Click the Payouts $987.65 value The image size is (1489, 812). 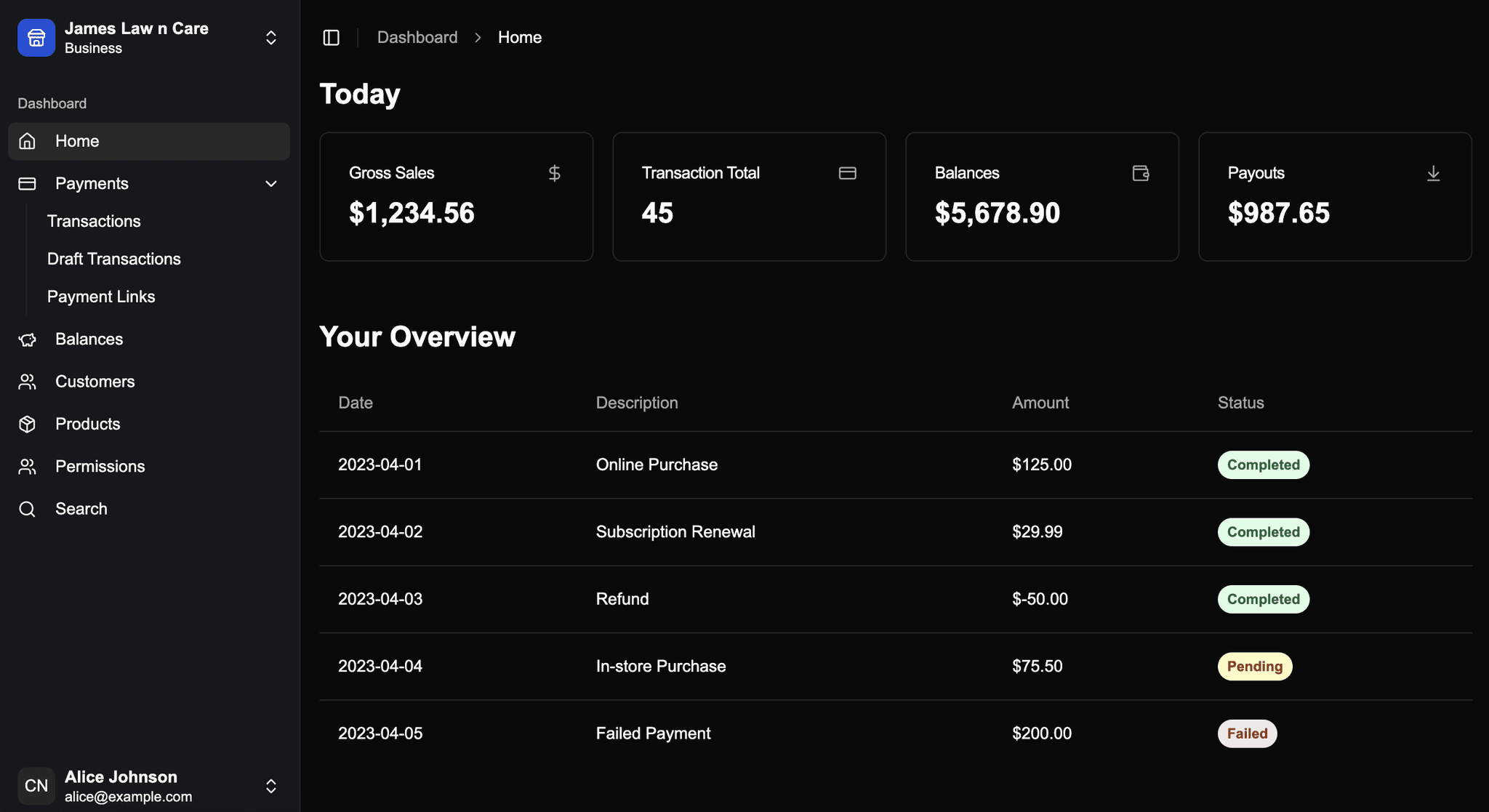[x=1278, y=213]
